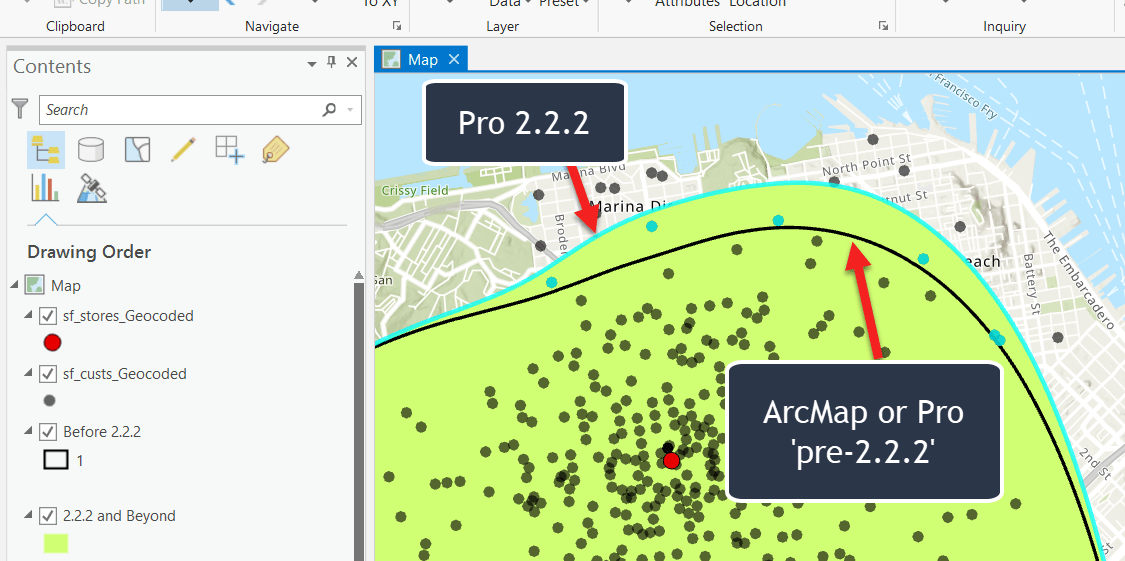Click gray dot symbol of sf_custs_Geocoded
The image size is (1125, 561).
(50, 401)
